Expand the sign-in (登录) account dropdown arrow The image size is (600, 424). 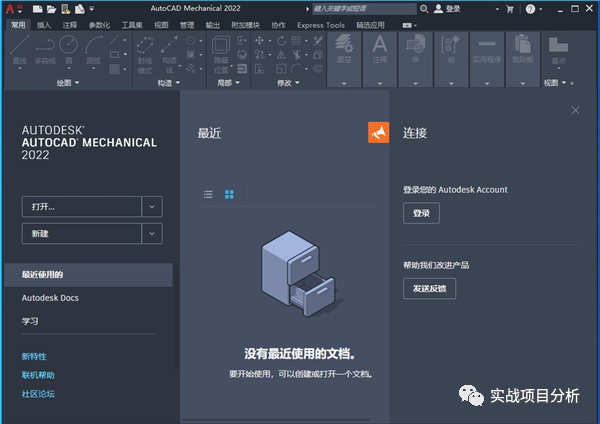click(497, 9)
